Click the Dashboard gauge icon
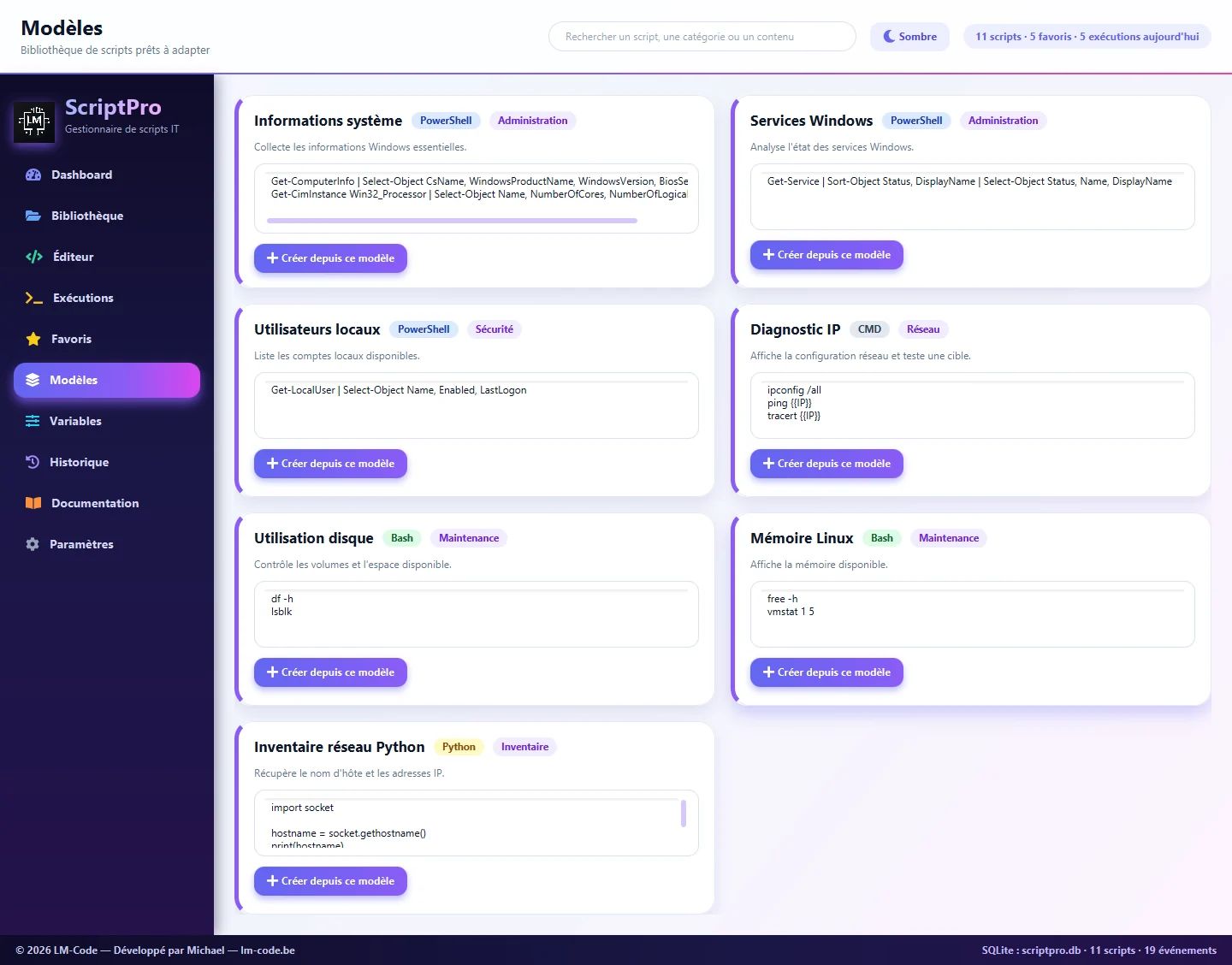The width and height of the screenshot is (1232, 965). [x=33, y=175]
